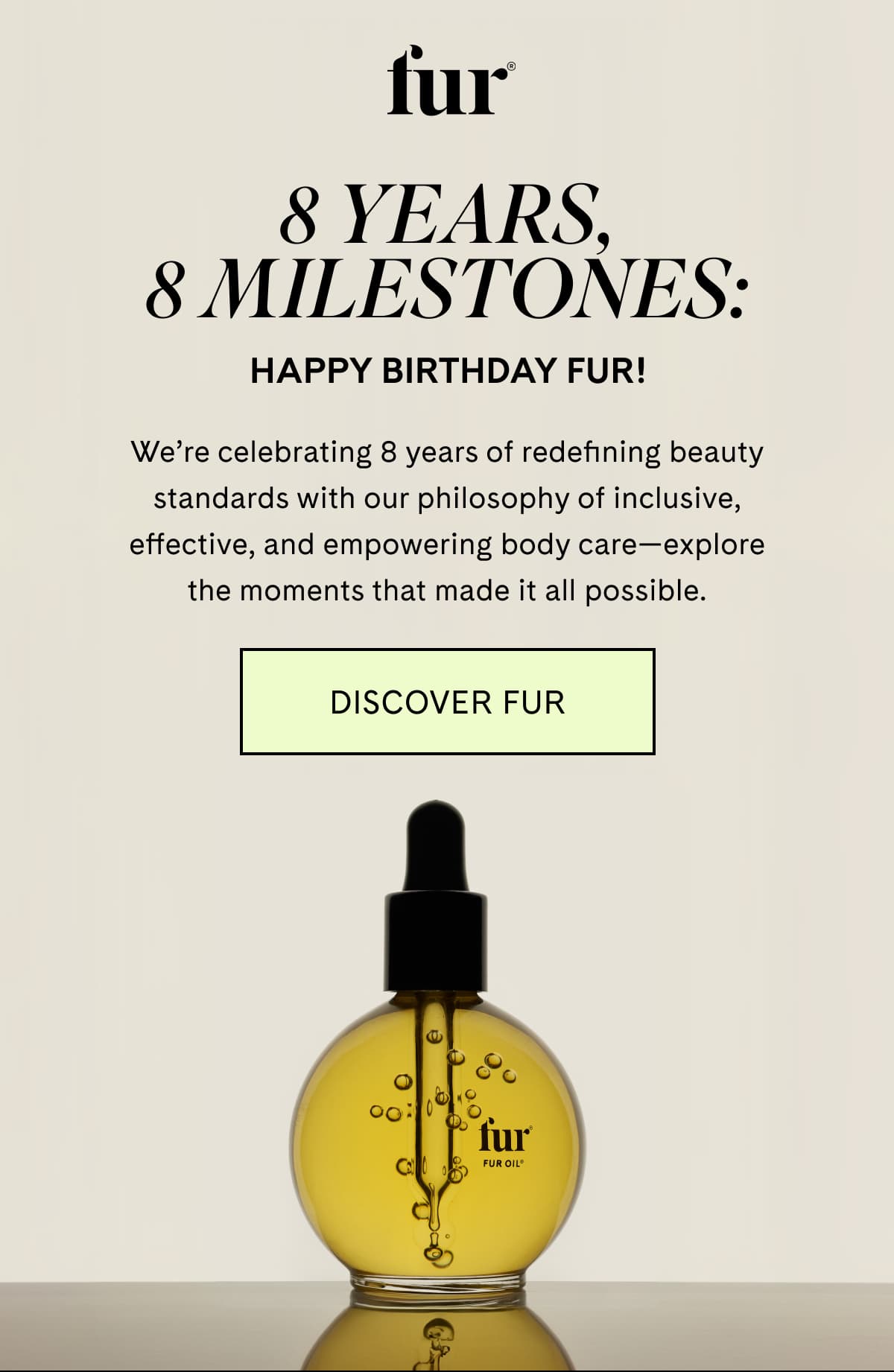Click the registered trademark symbol beside the top logo

510,68
